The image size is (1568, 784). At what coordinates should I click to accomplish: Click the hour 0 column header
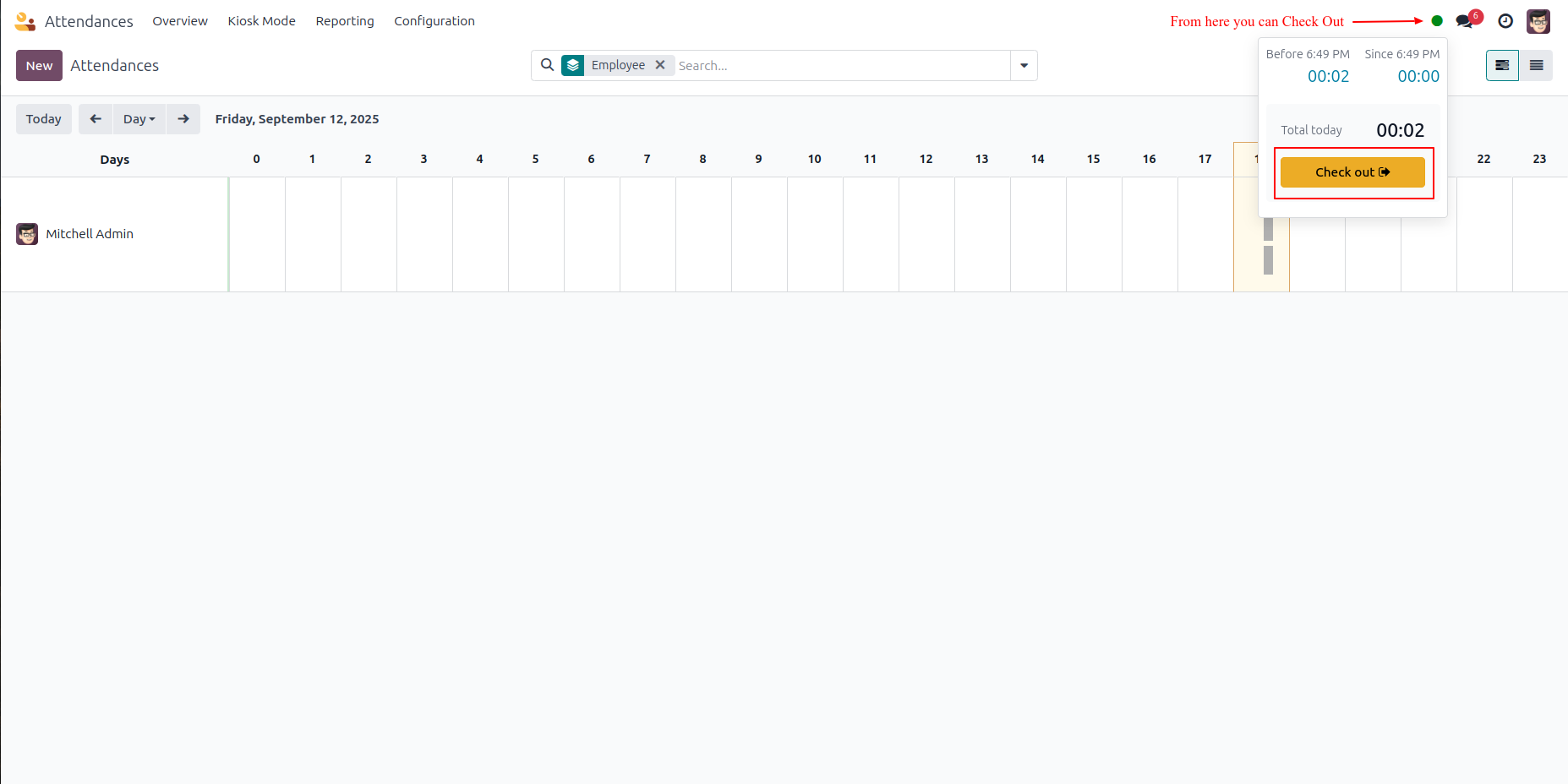pos(257,159)
